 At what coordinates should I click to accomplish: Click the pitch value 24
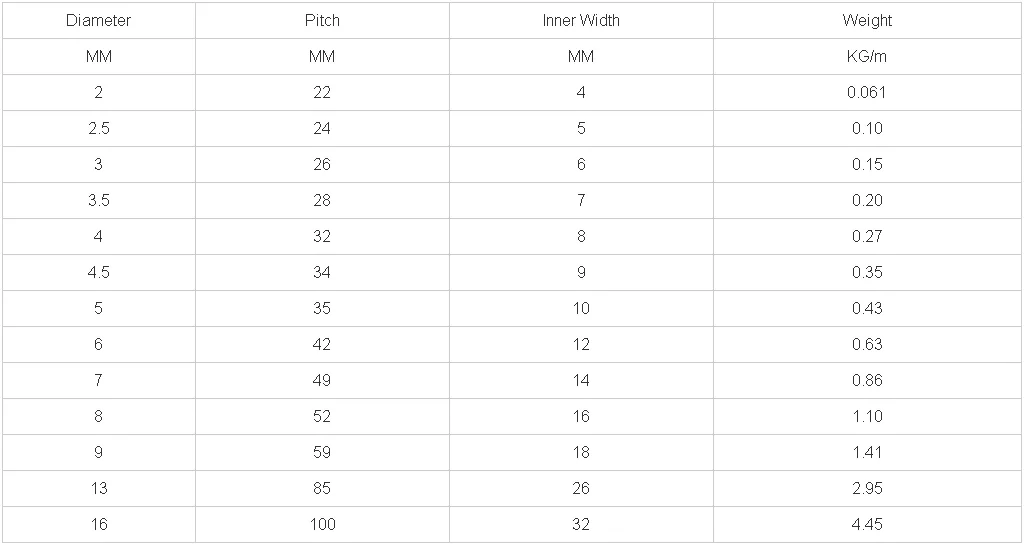[321, 128]
